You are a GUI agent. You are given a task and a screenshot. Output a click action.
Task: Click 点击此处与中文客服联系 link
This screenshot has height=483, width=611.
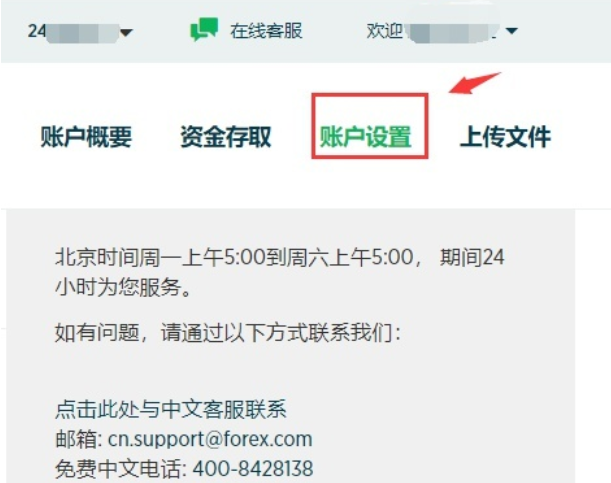[x=171, y=409]
